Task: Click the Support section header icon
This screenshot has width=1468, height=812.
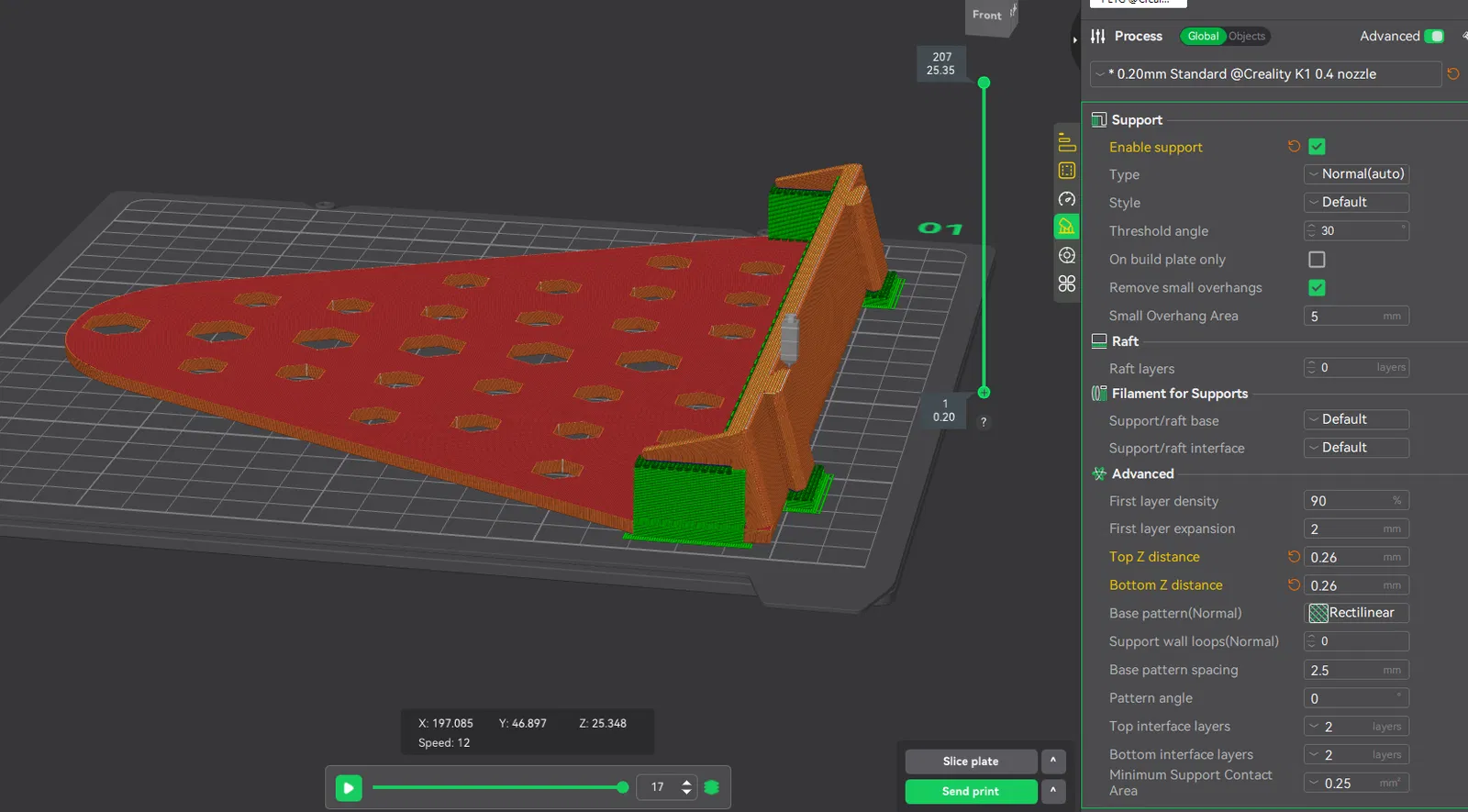Action: pos(1098,120)
